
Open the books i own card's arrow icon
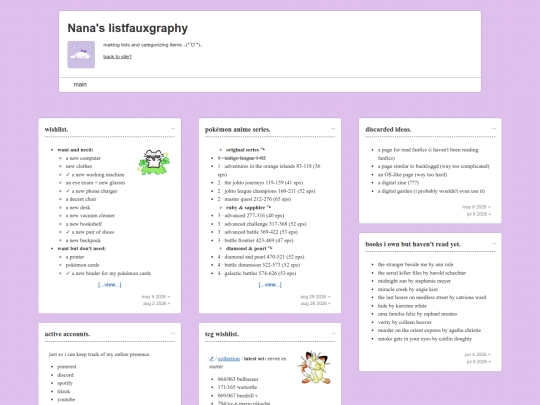coord(494,243)
